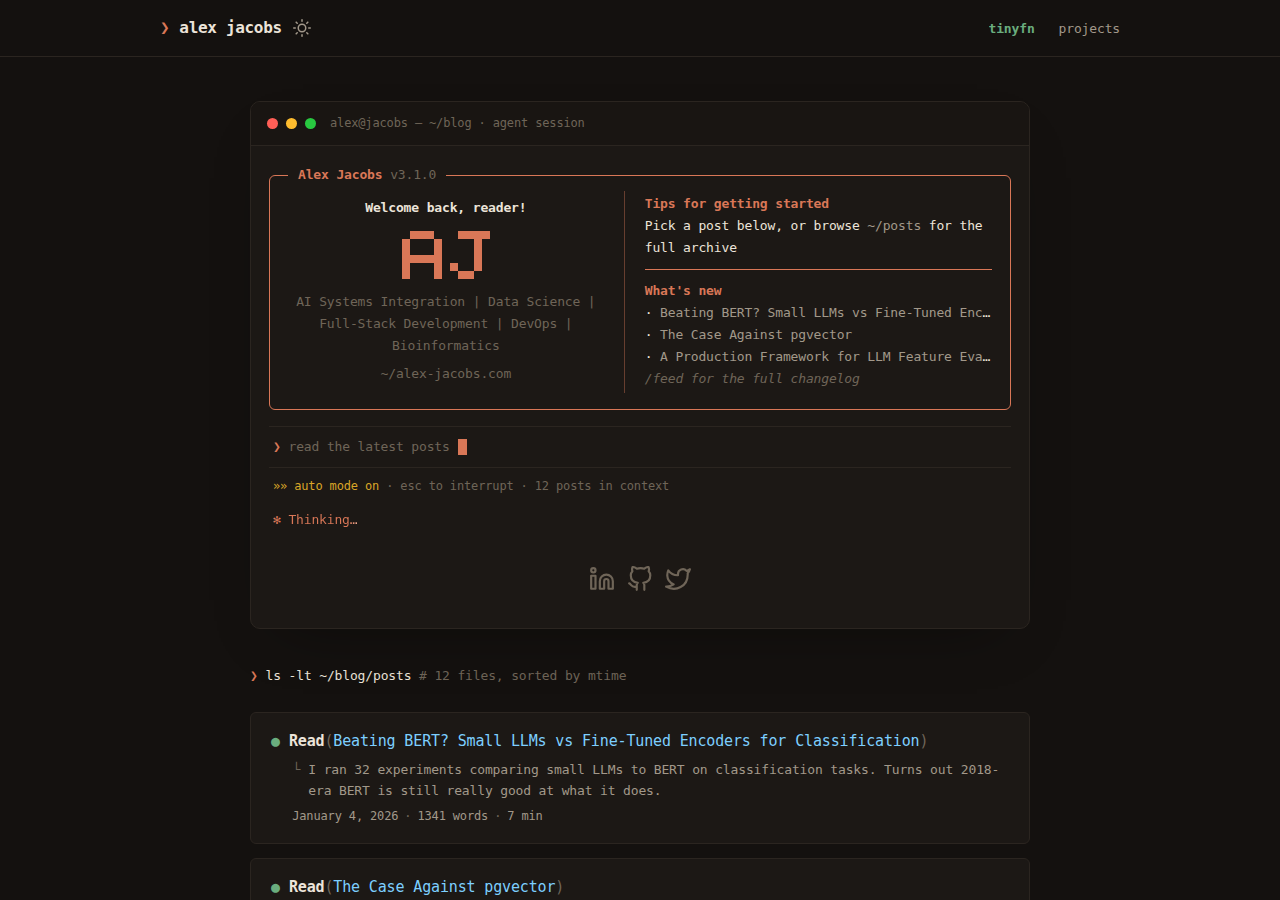
Task: Click the 'Thinking…' status line
Action: (x=315, y=519)
